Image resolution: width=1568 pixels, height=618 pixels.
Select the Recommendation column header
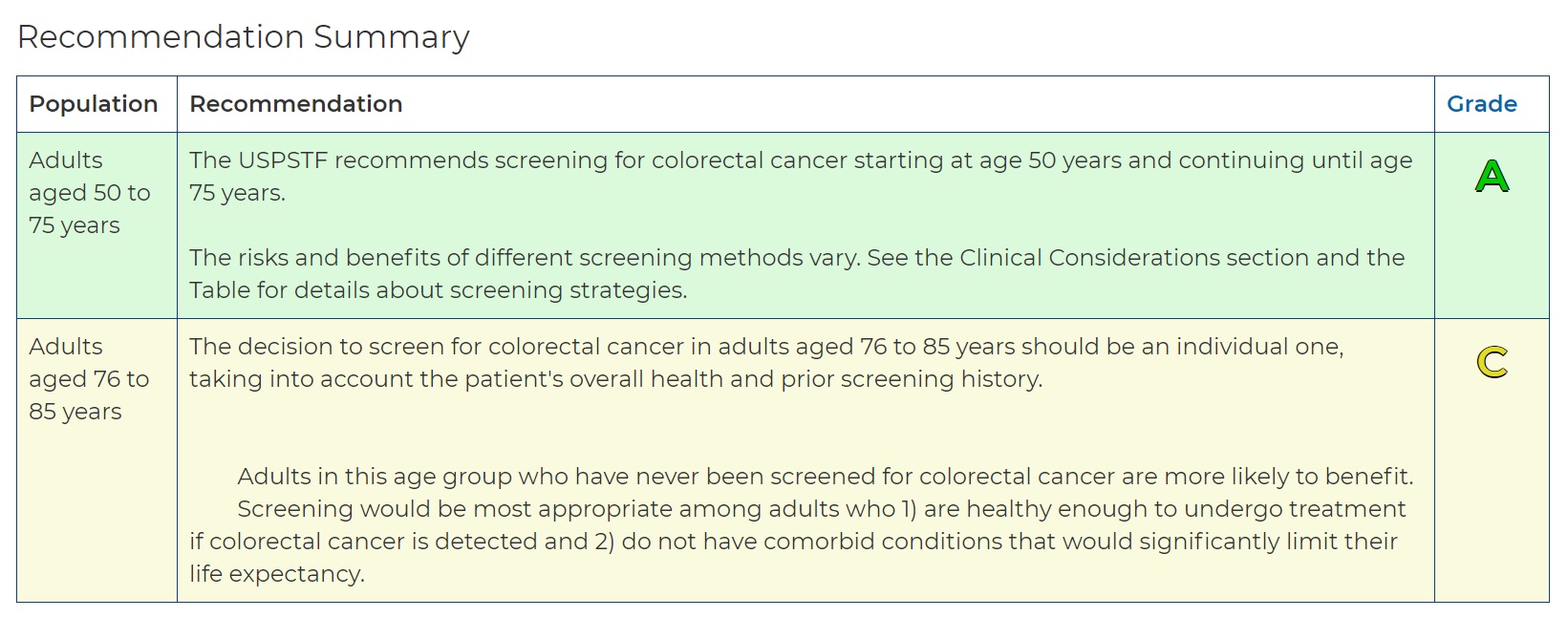296,104
